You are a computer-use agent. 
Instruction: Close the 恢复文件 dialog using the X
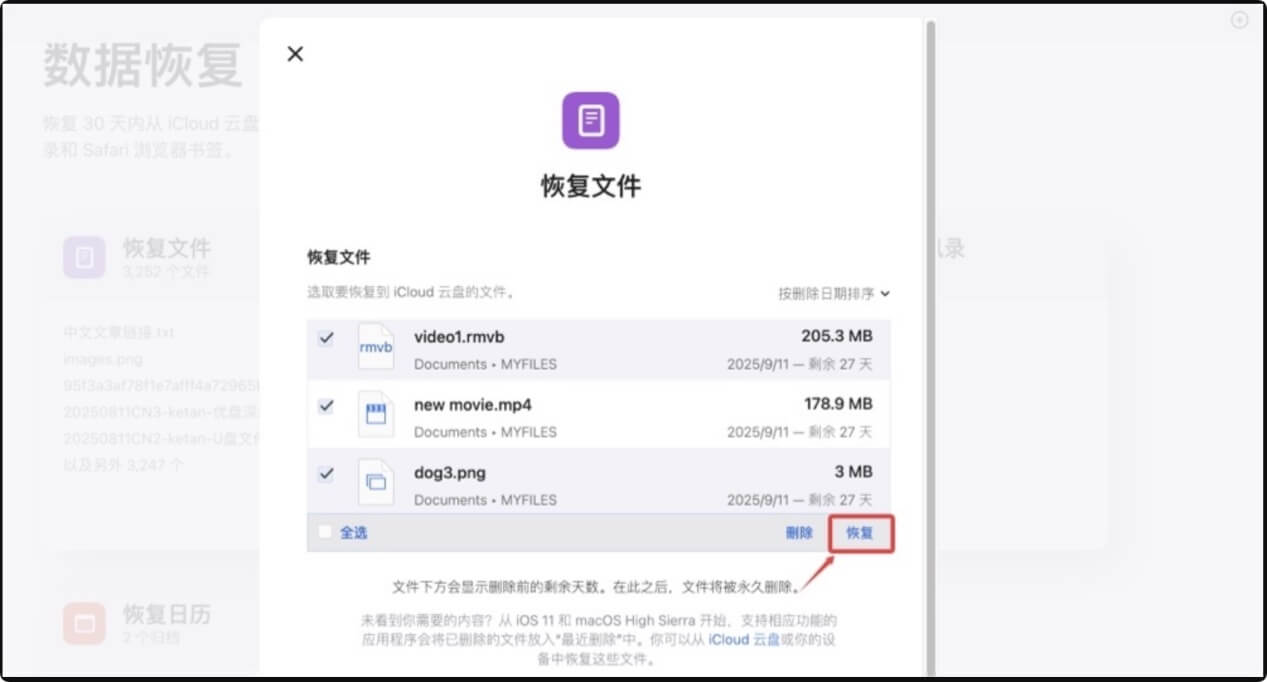(295, 53)
